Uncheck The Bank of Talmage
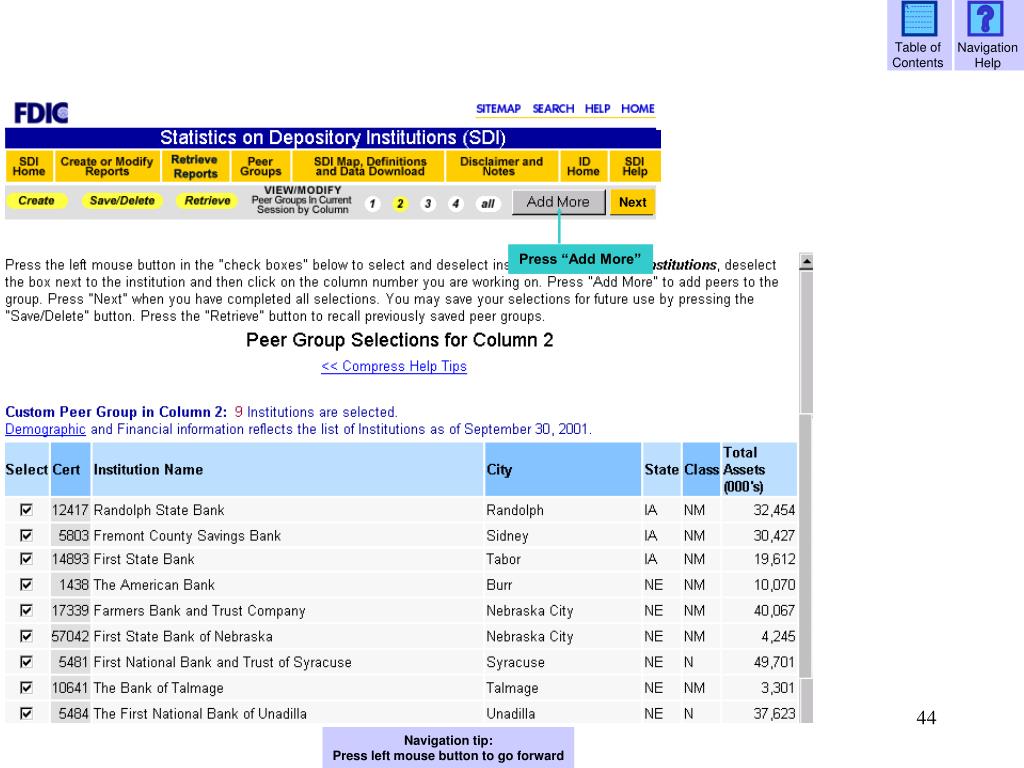Image resolution: width=1024 pixels, height=768 pixels. click(26, 688)
